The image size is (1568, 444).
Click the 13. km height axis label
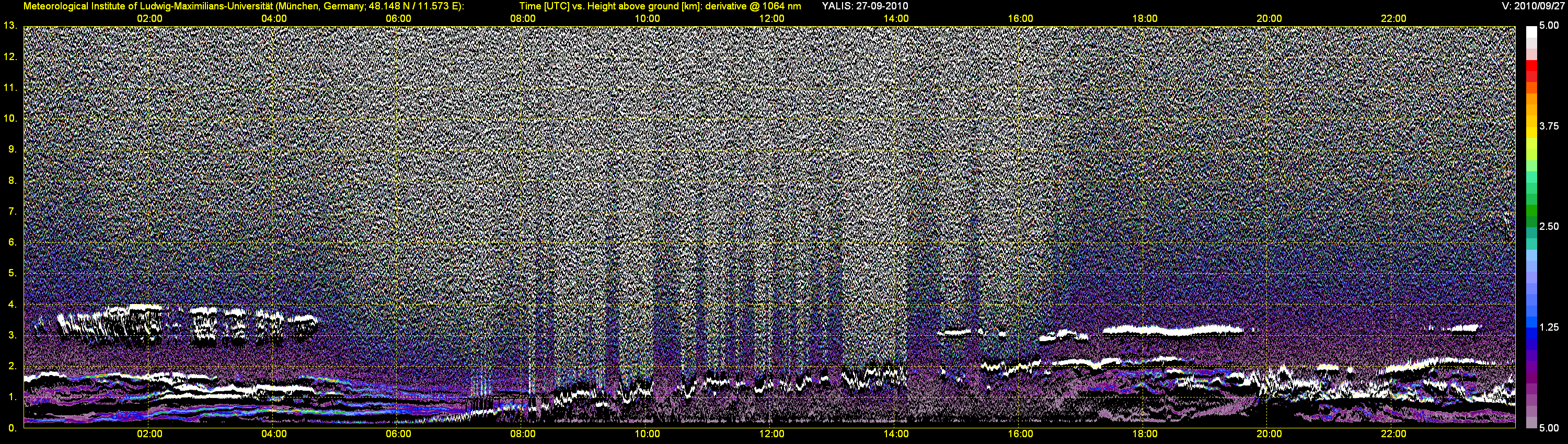10,26
